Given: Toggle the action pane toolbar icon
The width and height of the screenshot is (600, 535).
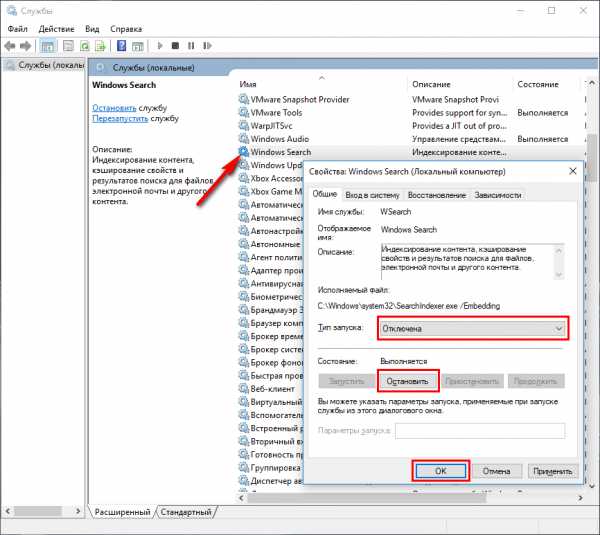Looking at the screenshot, I should (x=138, y=46).
